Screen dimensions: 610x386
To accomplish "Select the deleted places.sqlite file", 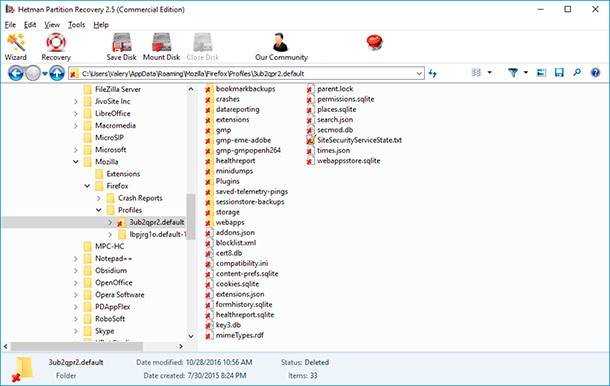I will (331, 109).
